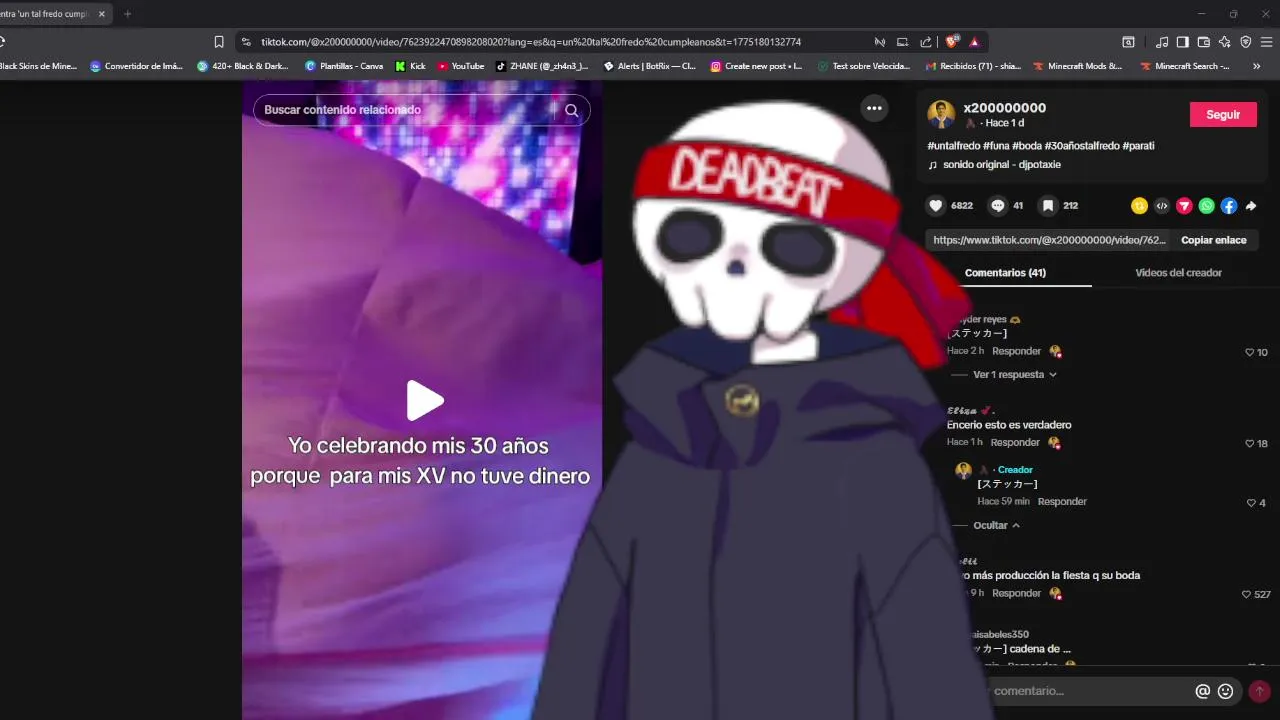Viewport: 1280px width, 720px height.
Task: Reply to the 'Encerio esto es verdadero' comment
Action: (x=1015, y=443)
